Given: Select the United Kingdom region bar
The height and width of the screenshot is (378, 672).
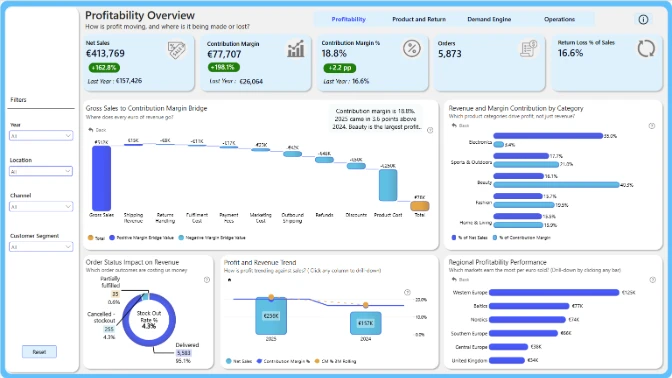Looking at the screenshot, I should (507, 360).
